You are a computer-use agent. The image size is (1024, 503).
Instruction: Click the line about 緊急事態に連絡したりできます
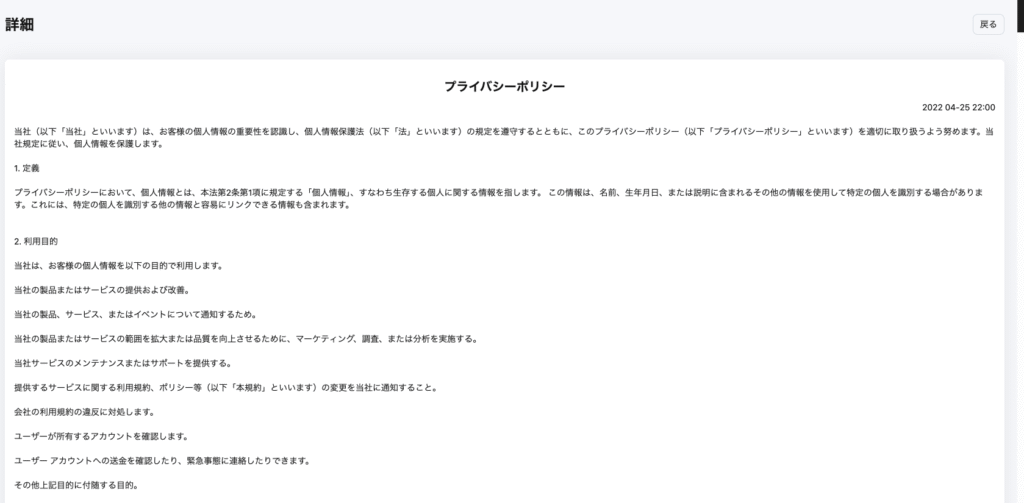pyautogui.click(x=162, y=461)
